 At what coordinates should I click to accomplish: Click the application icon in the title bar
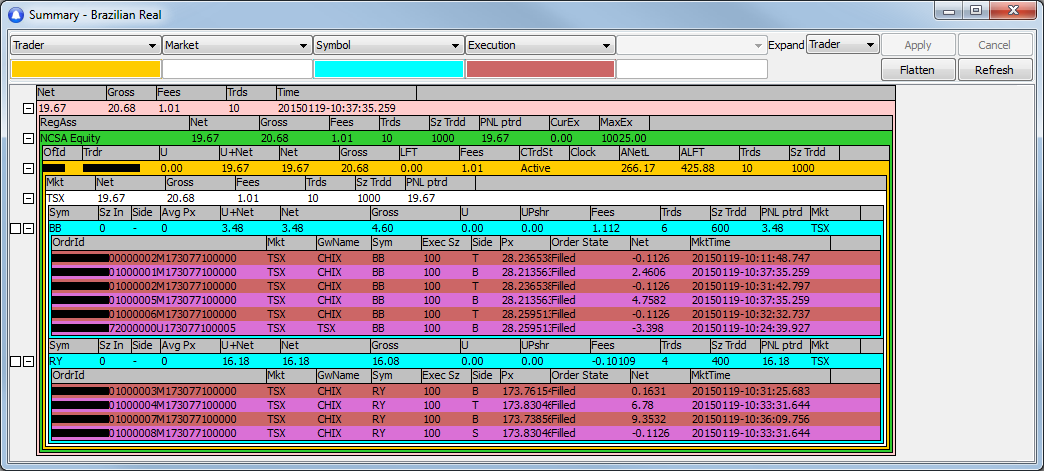click(15, 12)
